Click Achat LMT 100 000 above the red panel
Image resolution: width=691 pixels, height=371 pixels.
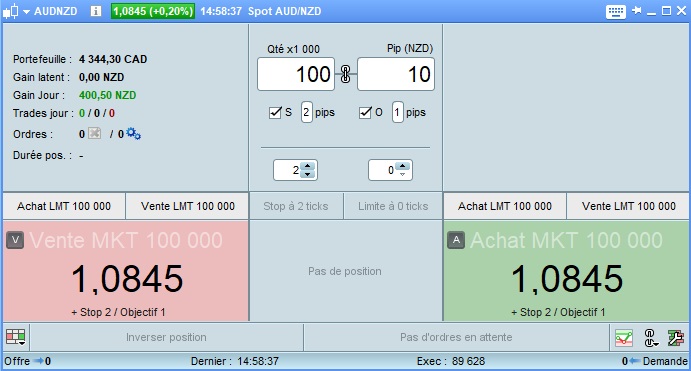pyautogui.click(x=64, y=206)
